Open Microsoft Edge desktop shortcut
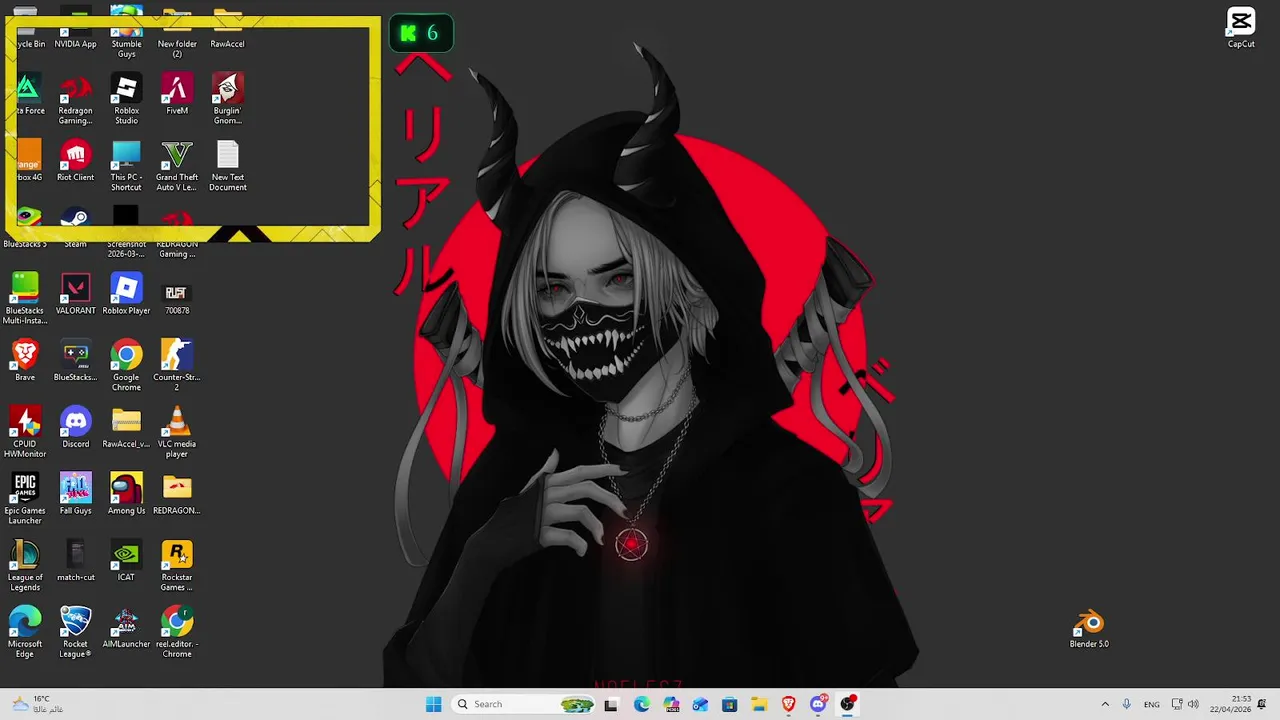Image resolution: width=1280 pixels, height=720 pixels. [25, 633]
